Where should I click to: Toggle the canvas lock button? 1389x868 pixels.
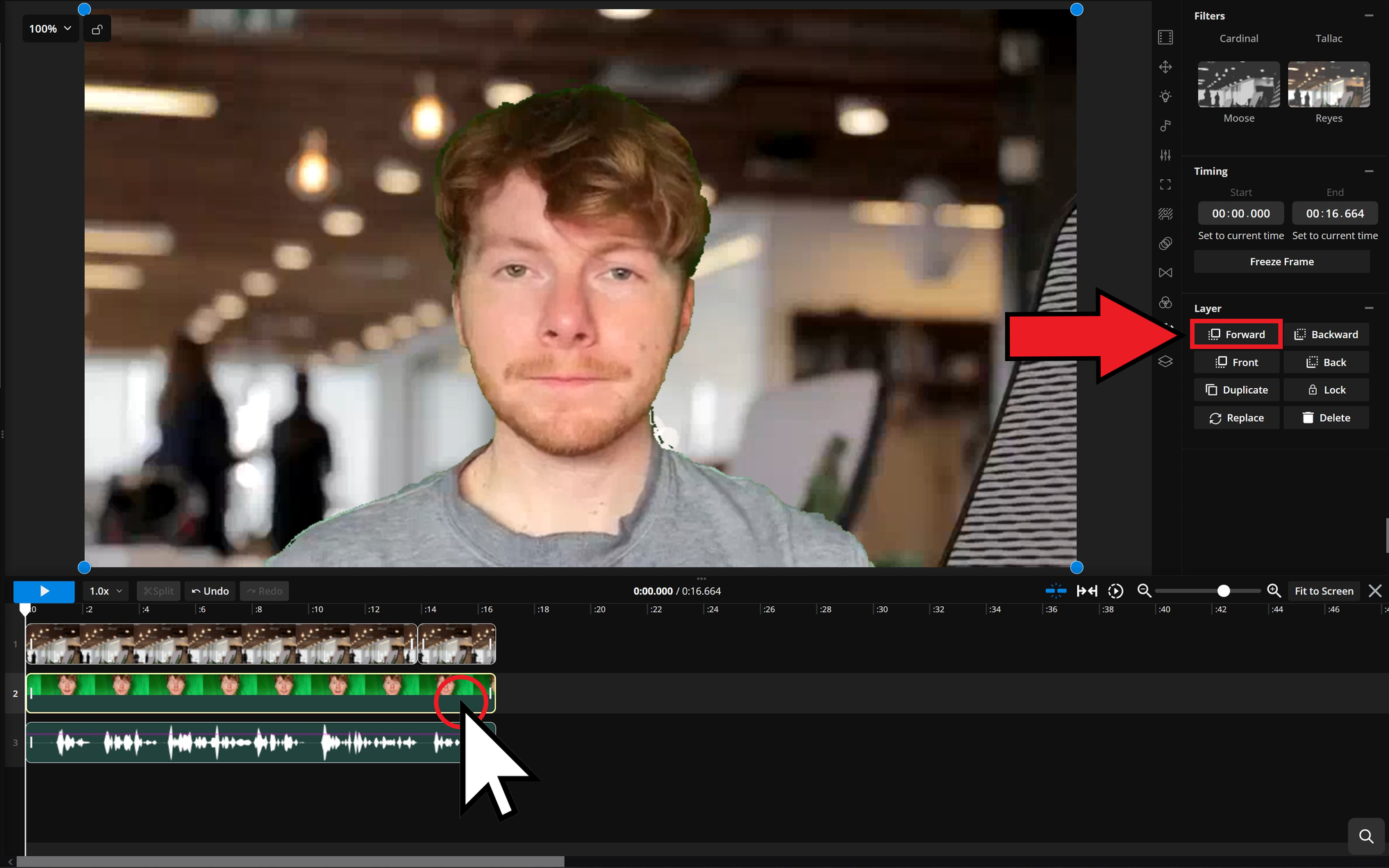pos(97,28)
